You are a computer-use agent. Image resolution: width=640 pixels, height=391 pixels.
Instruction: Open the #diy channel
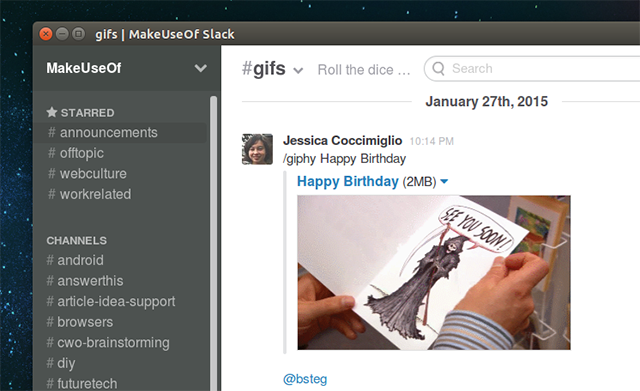(61, 363)
